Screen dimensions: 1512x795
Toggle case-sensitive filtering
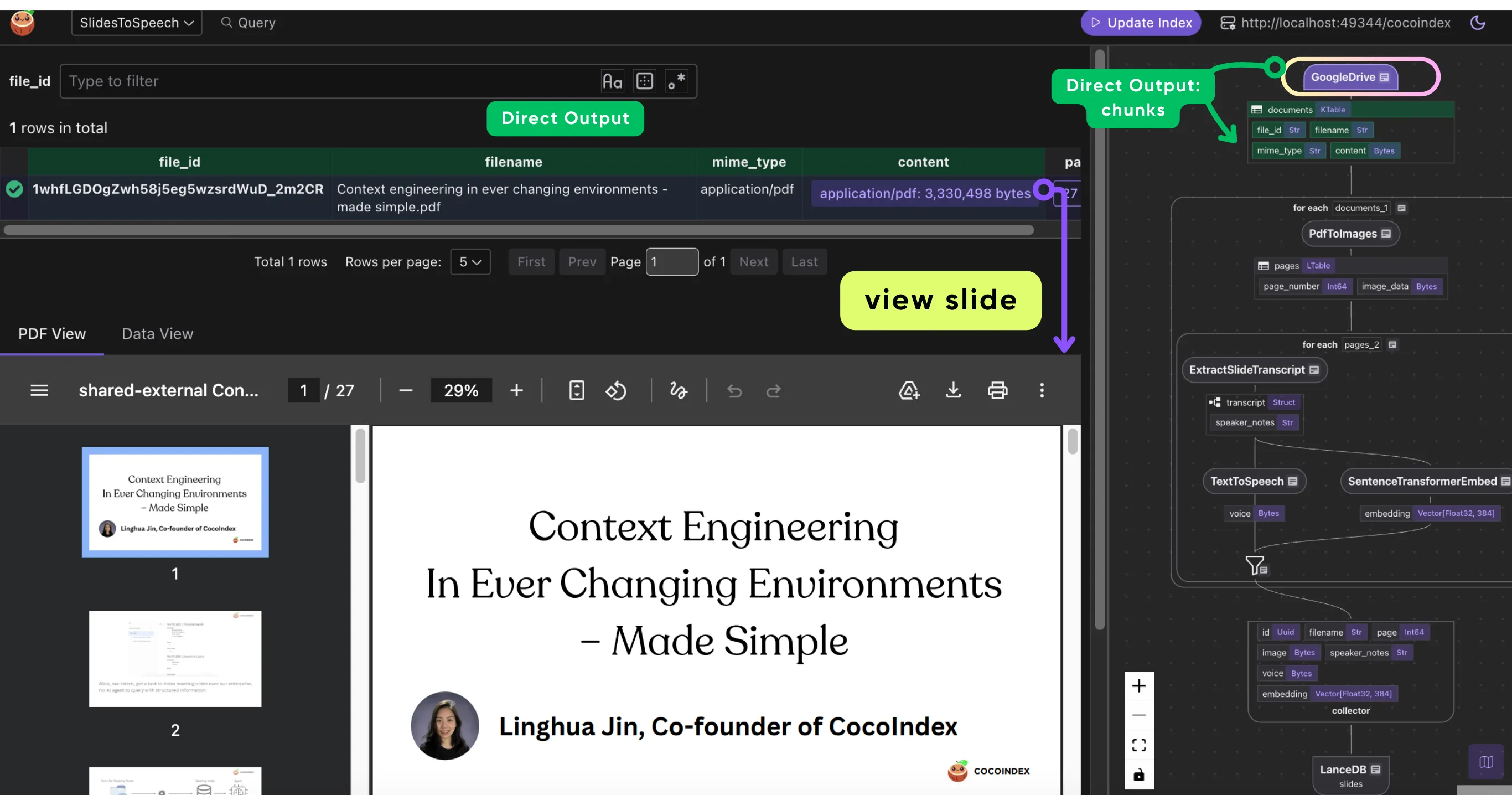[x=612, y=80]
